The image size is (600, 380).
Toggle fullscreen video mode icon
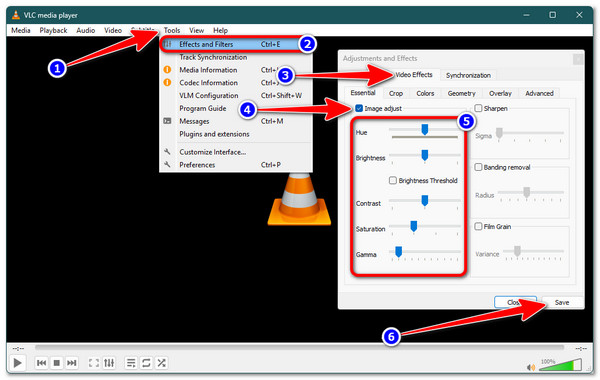coord(94,362)
